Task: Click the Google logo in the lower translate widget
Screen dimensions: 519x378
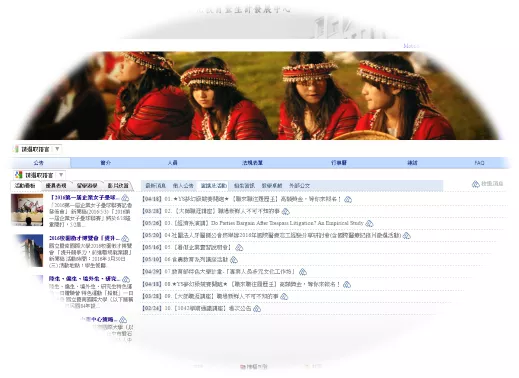Action: pyautogui.click(x=19, y=175)
